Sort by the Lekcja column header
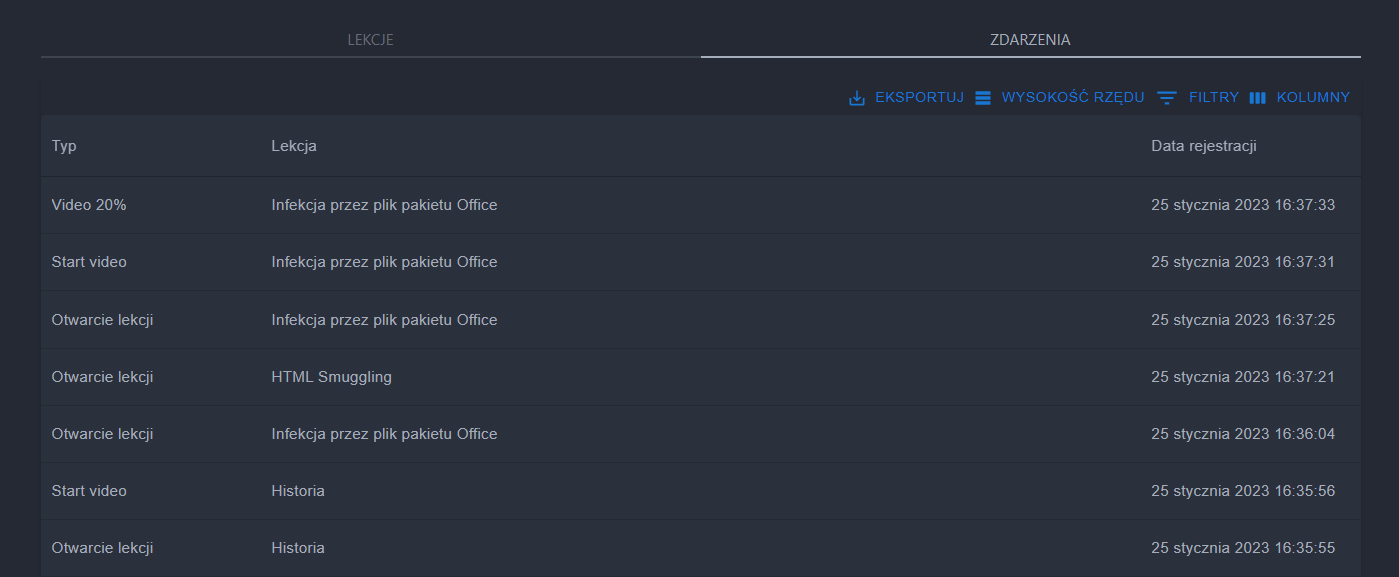 click(x=294, y=146)
